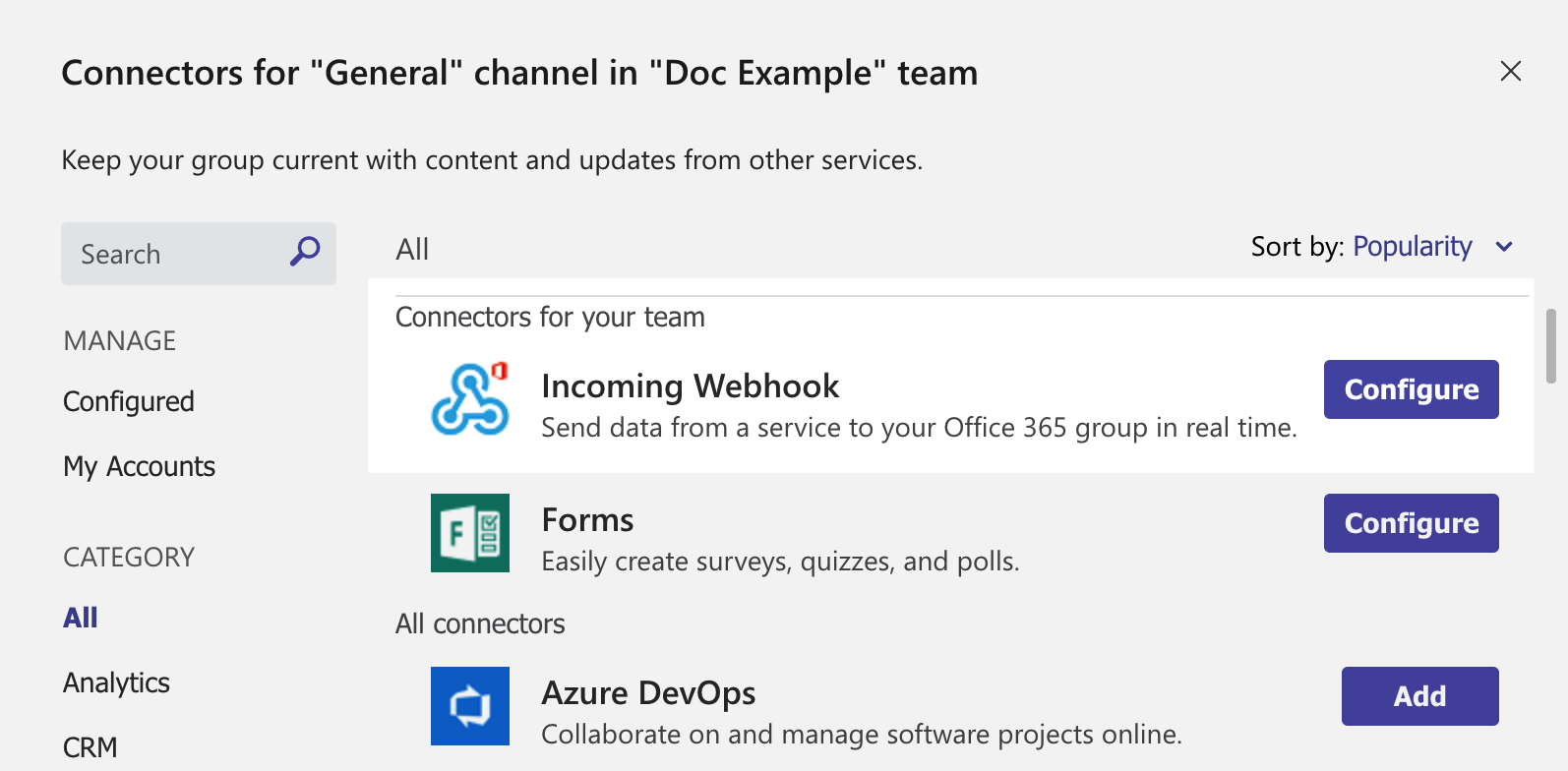The width and height of the screenshot is (1568, 771).
Task: Add the Azure DevOps connector
Action: coord(1420,696)
